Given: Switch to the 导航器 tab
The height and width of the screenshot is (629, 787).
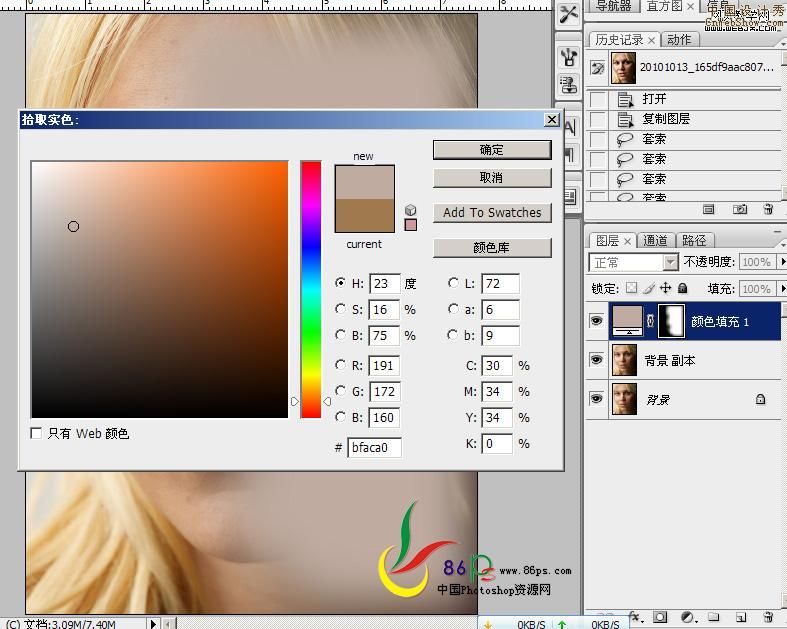Looking at the screenshot, I should point(612,6).
